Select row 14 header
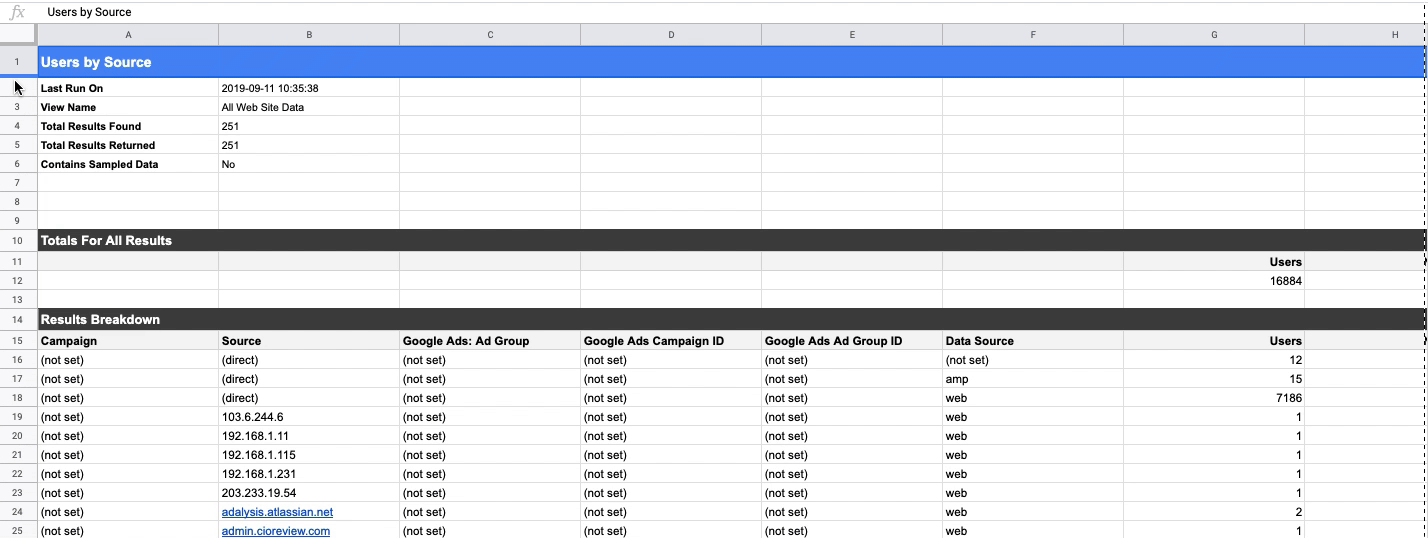1428x538 pixels. point(18,320)
